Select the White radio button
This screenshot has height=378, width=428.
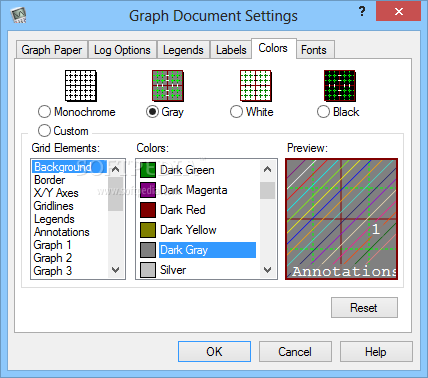pyautogui.click(x=236, y=112)
